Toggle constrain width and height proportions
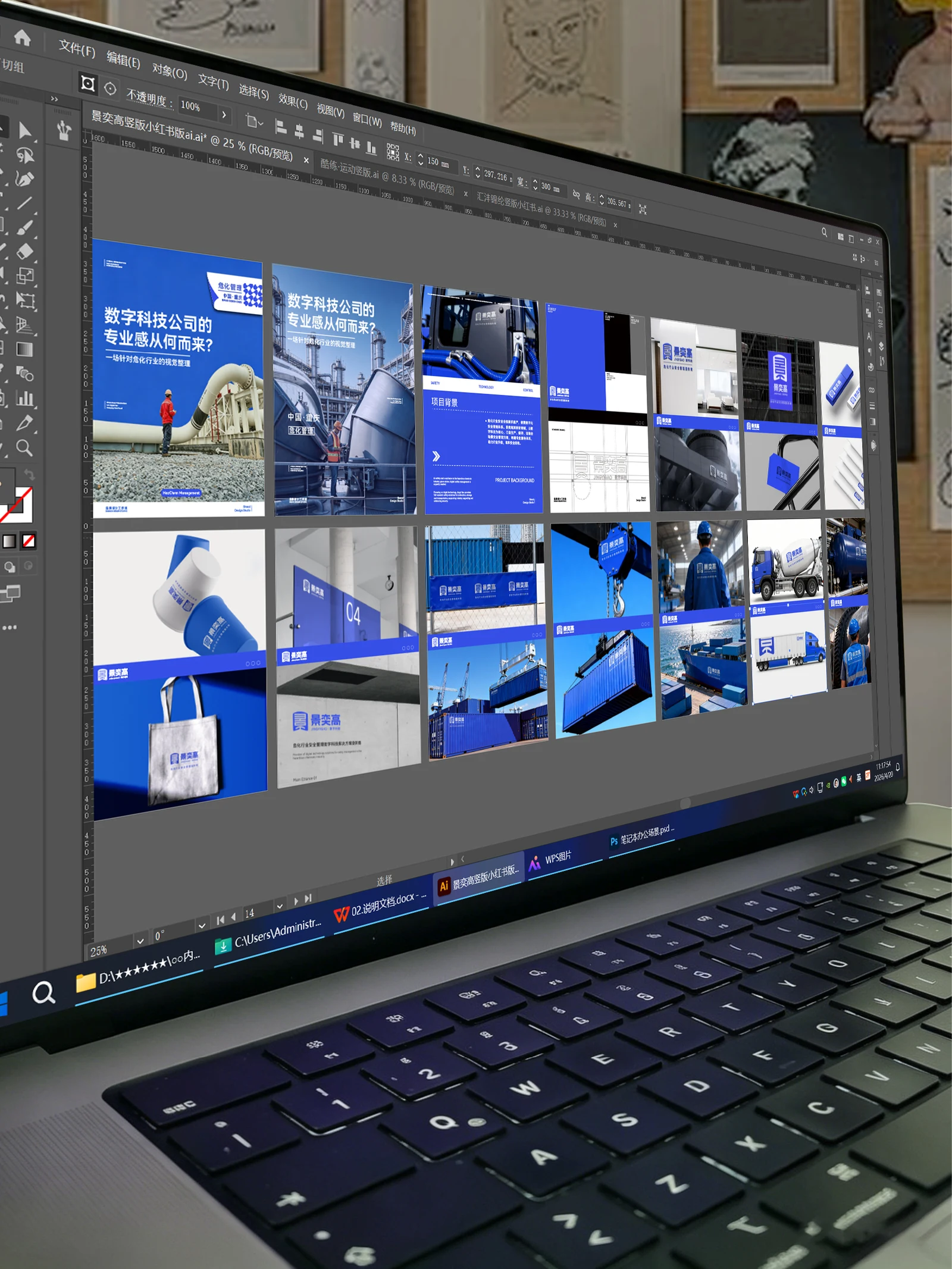This screenshot has width=952, height=1269. pyautogui.click(x=575, y=194)
